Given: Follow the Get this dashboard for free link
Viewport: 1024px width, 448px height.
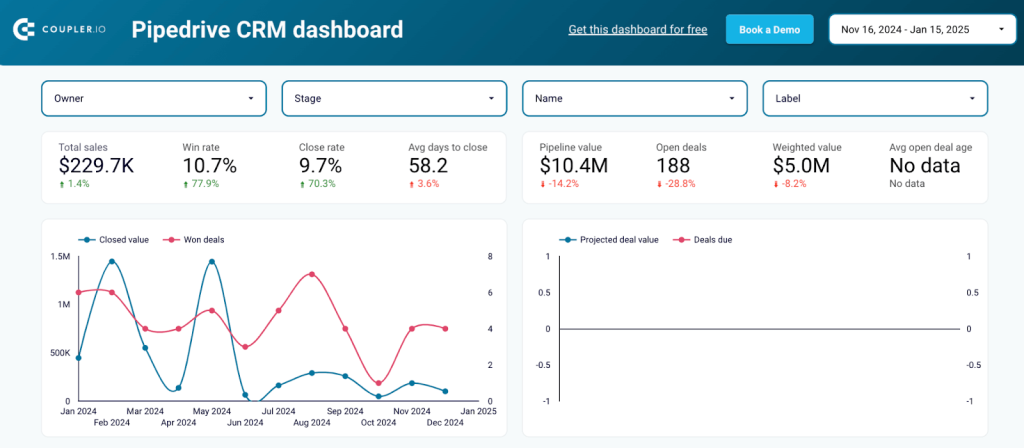Looking at the screenshot, I should [637, 29].
